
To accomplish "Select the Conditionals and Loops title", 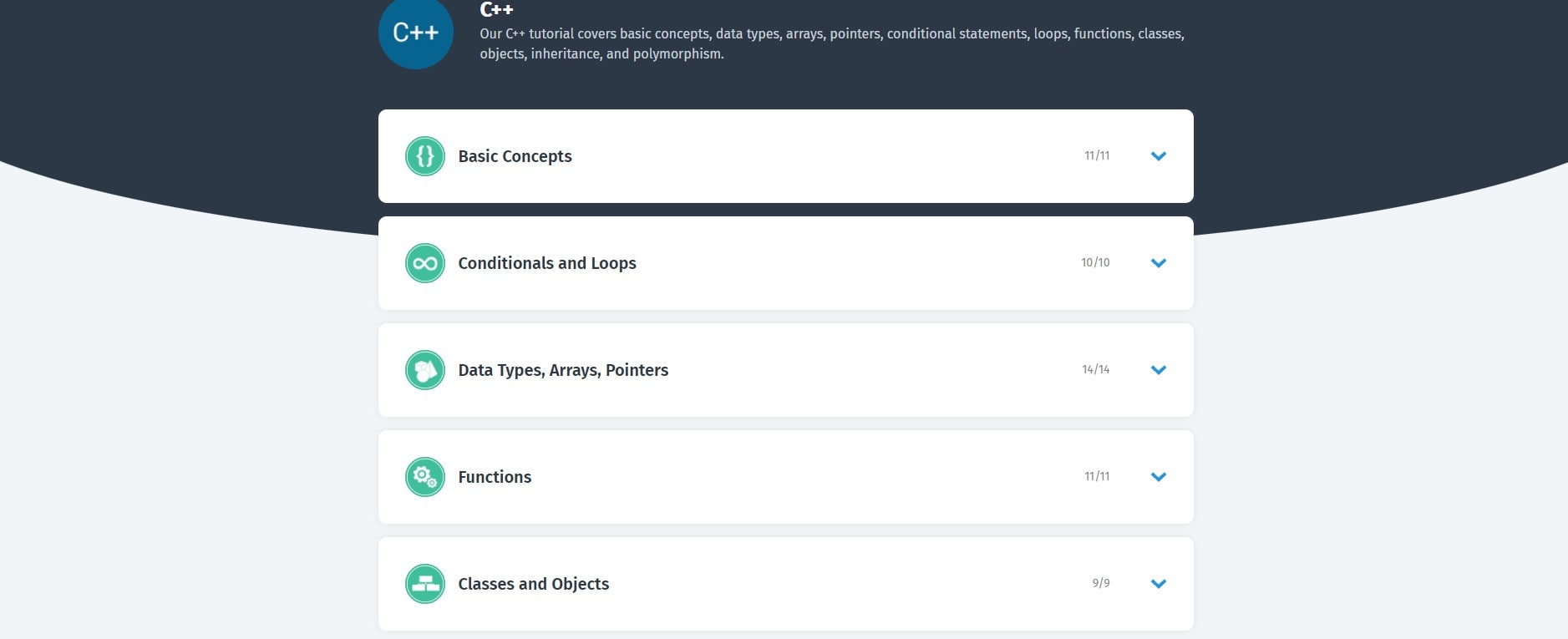I will pos(546,262).
